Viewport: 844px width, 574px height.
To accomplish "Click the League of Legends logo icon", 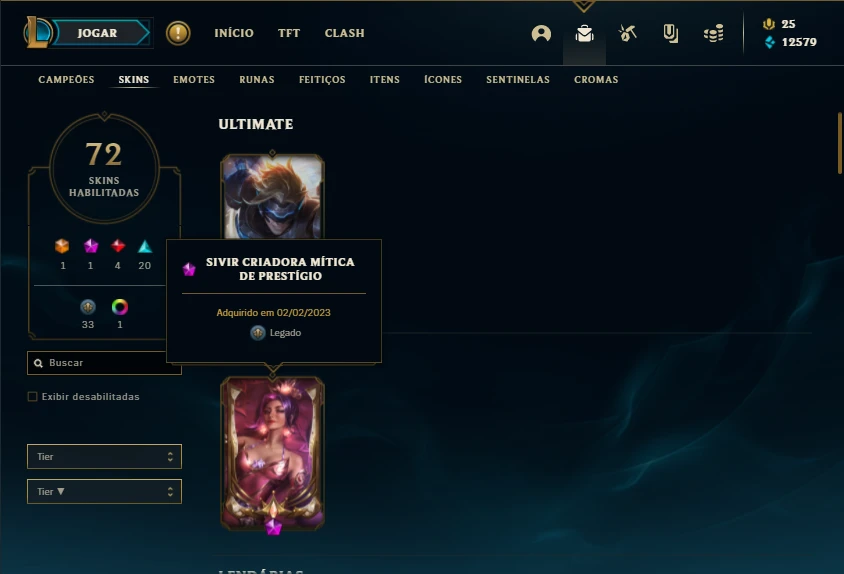I will pyautogui.click(x=37, y=32).
